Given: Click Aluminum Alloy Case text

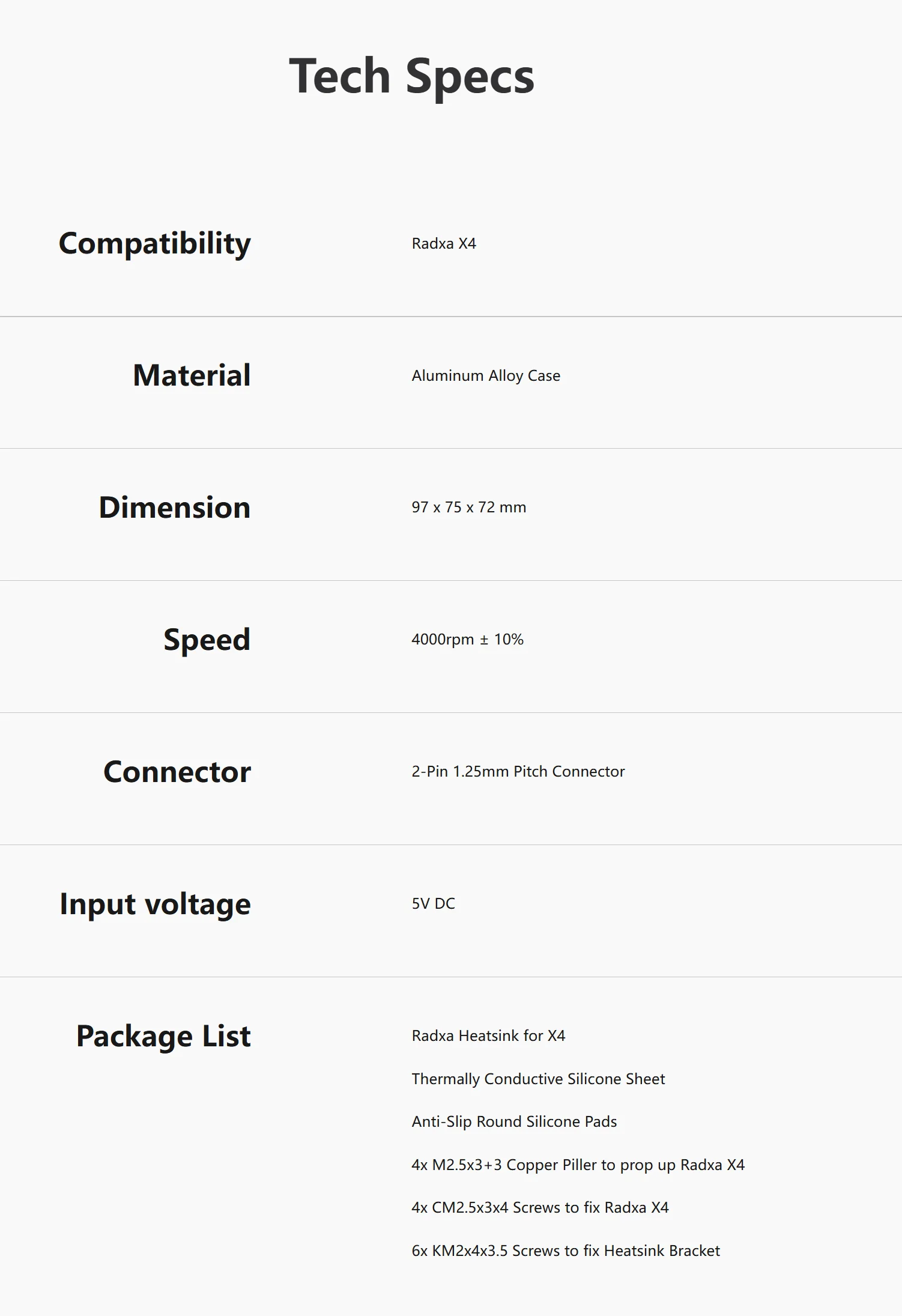Looking at the screenshot, I should 486,376.
